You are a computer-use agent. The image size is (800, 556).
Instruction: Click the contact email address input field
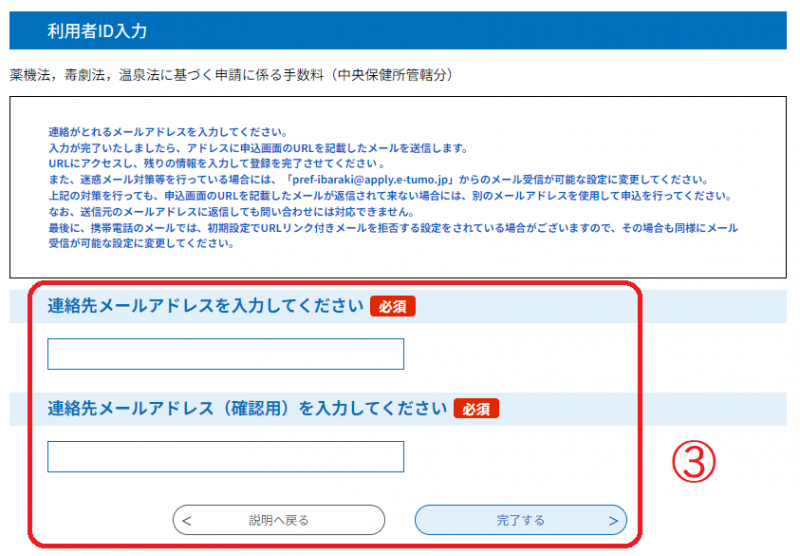[x=225, y=354]
